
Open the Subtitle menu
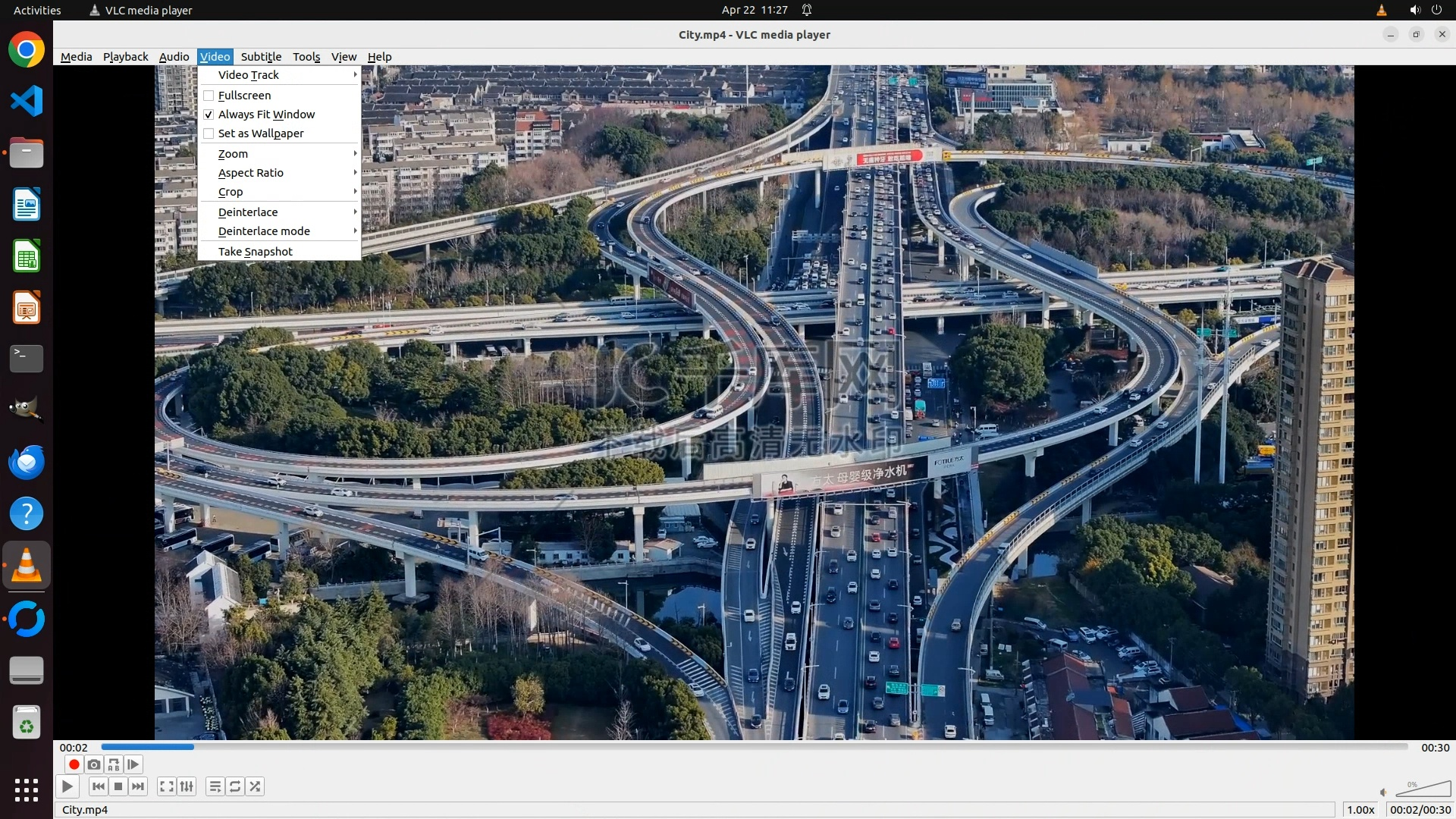(x=261, y=57)
